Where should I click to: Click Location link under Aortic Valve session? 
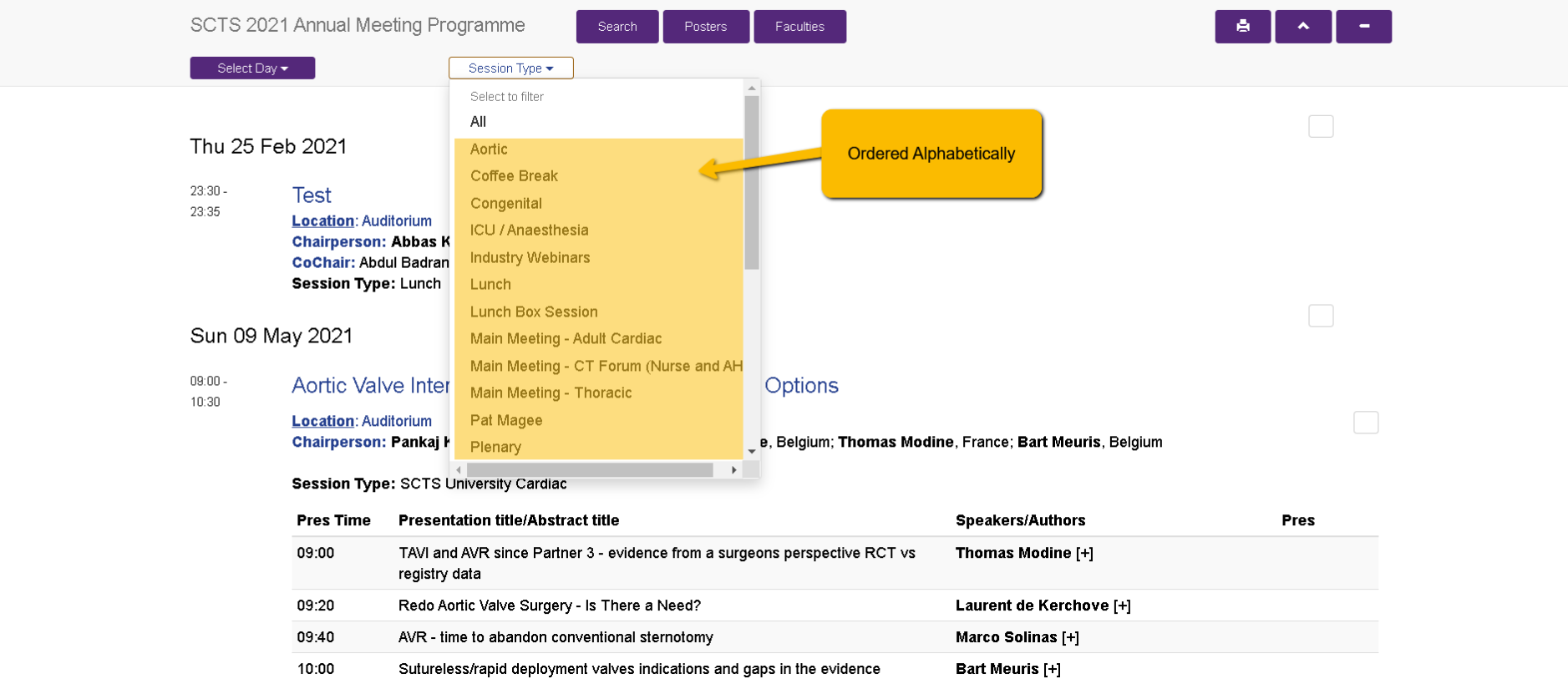click(322, 422)
